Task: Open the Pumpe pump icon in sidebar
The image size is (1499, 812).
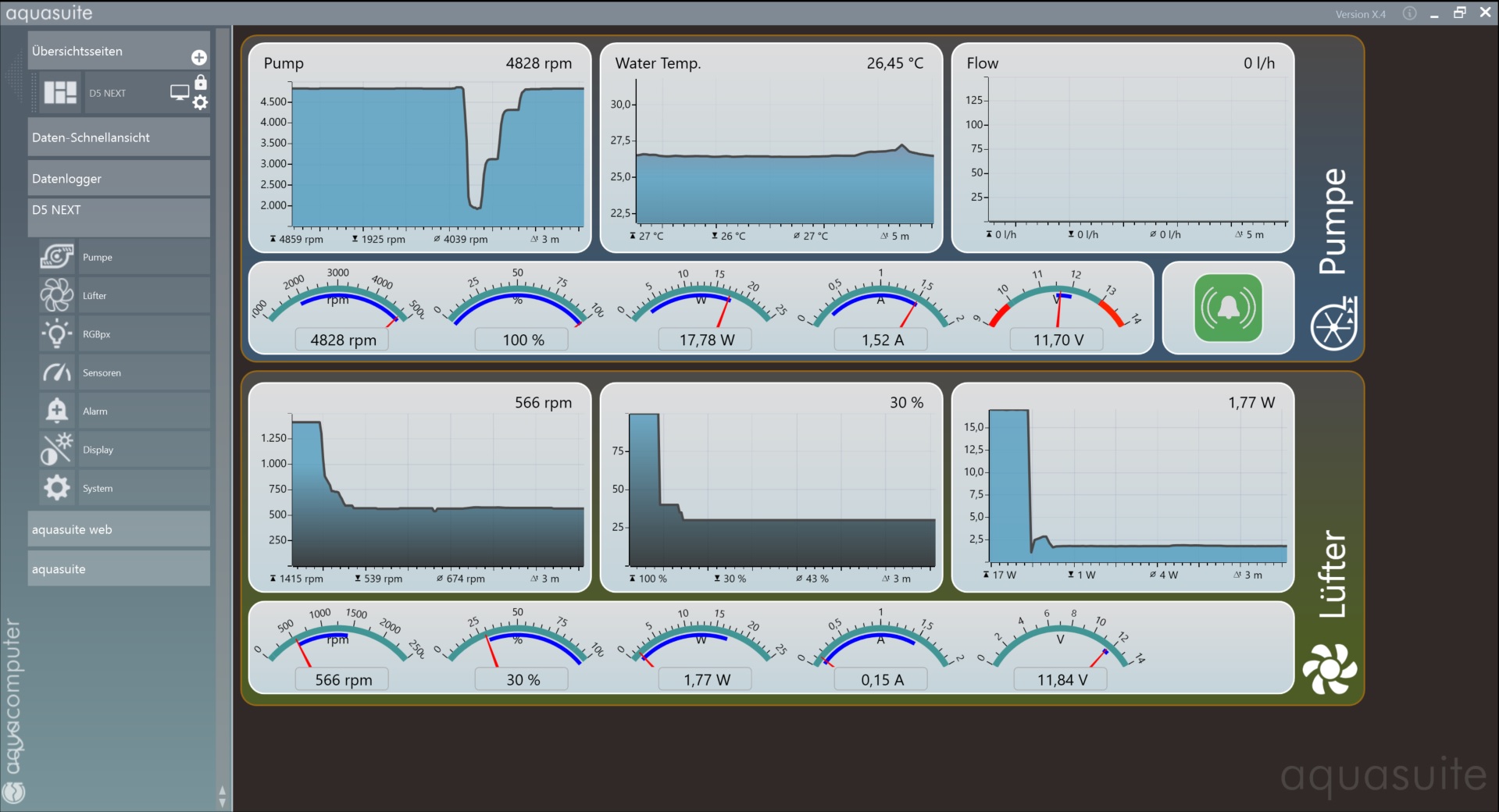Action: (57, 257)
